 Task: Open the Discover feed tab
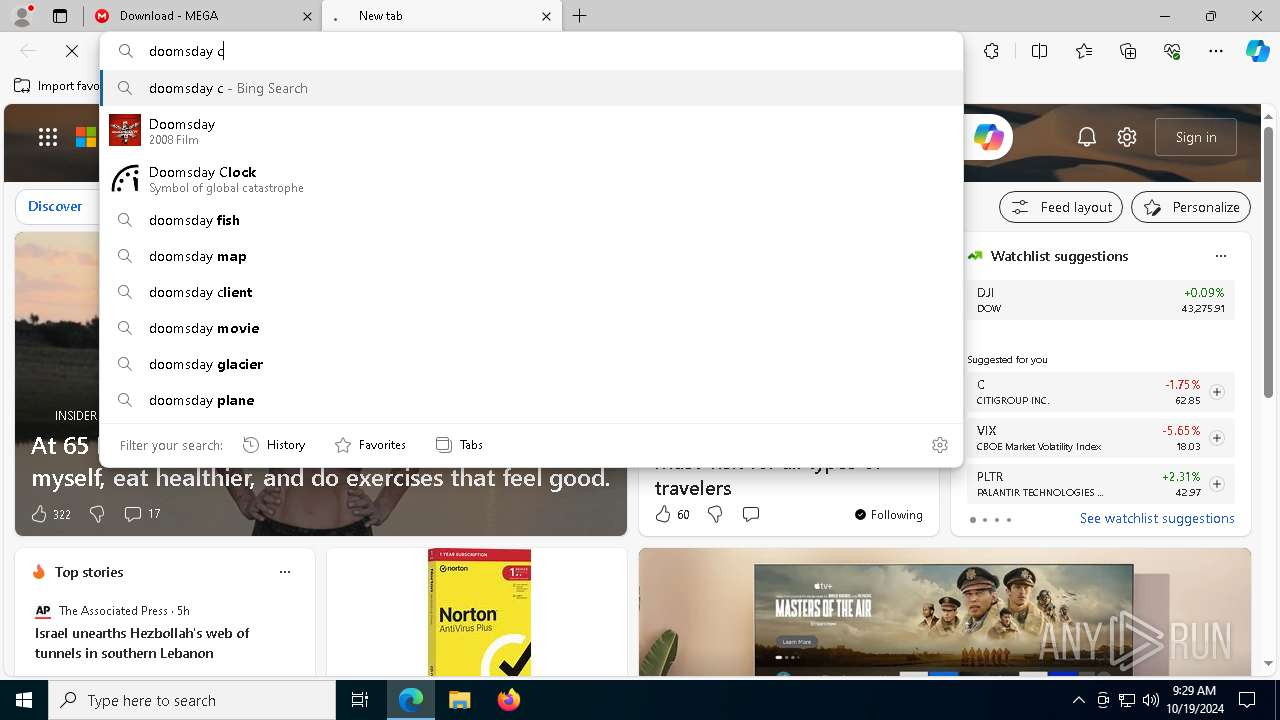(x=55, y=206)
